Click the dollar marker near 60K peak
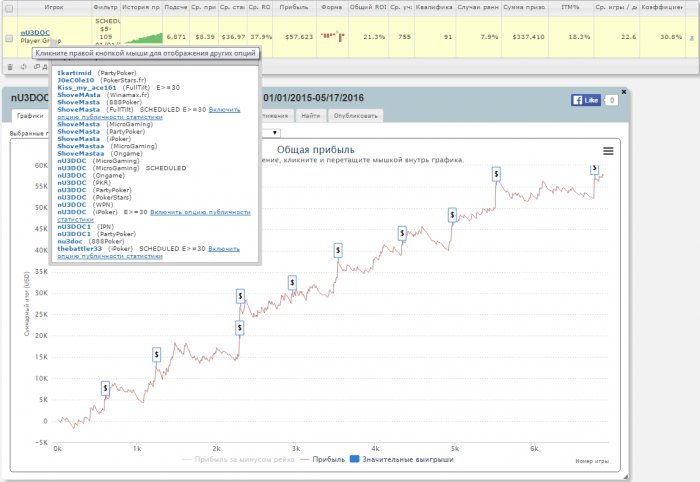700x482 pixels. tap(597, 170)
